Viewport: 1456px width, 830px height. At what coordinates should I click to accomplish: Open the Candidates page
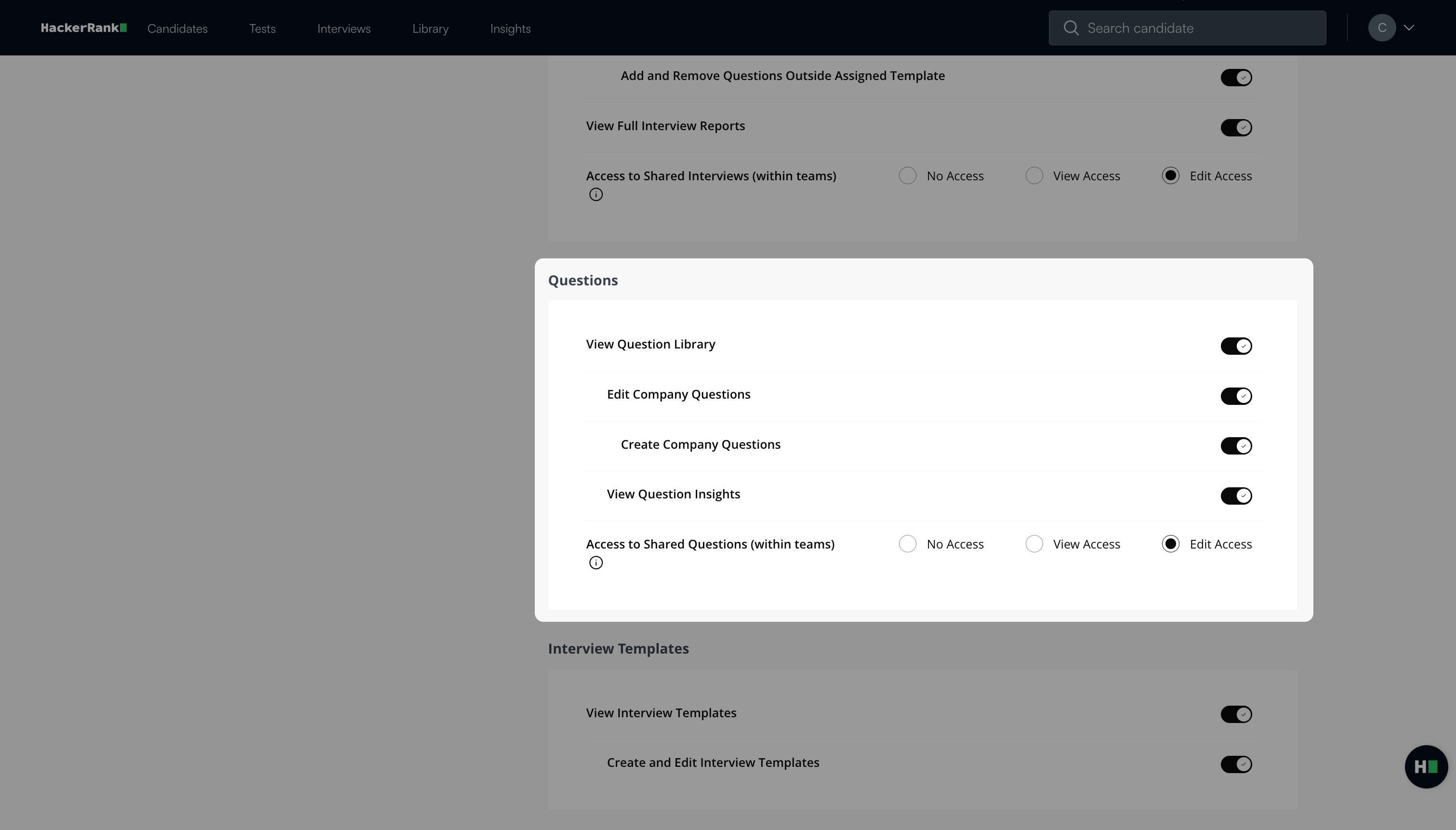177,28
